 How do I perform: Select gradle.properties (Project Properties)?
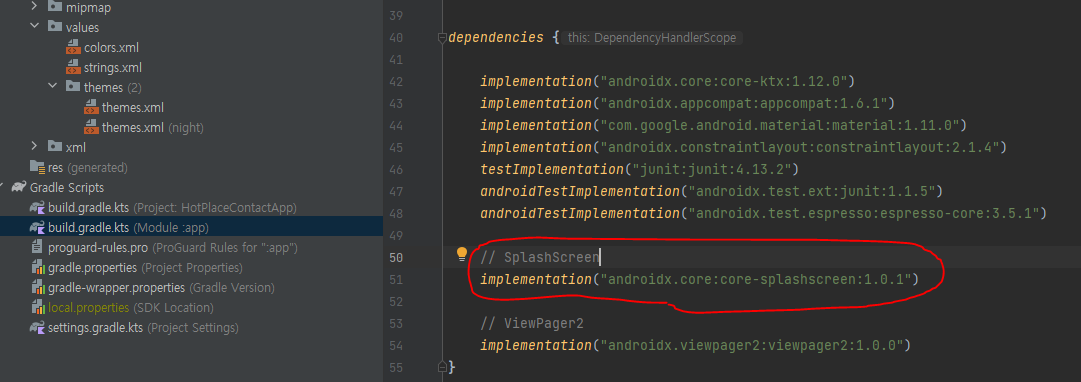click(145, 267)
